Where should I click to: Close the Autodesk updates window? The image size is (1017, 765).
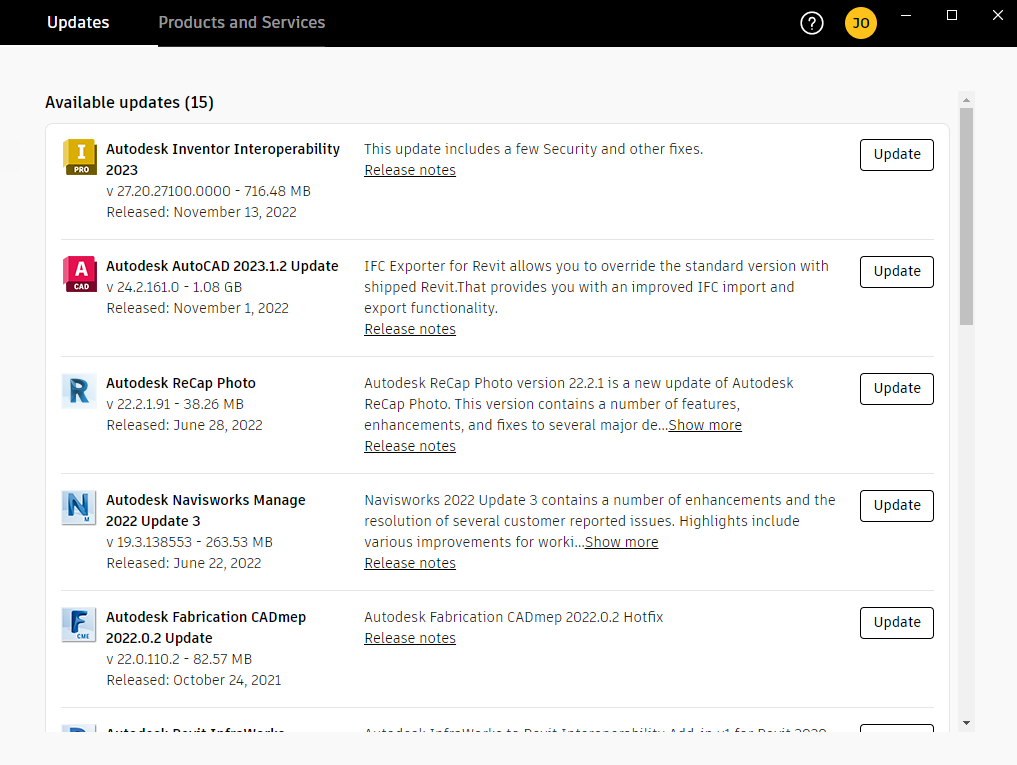tap(998, 16)
